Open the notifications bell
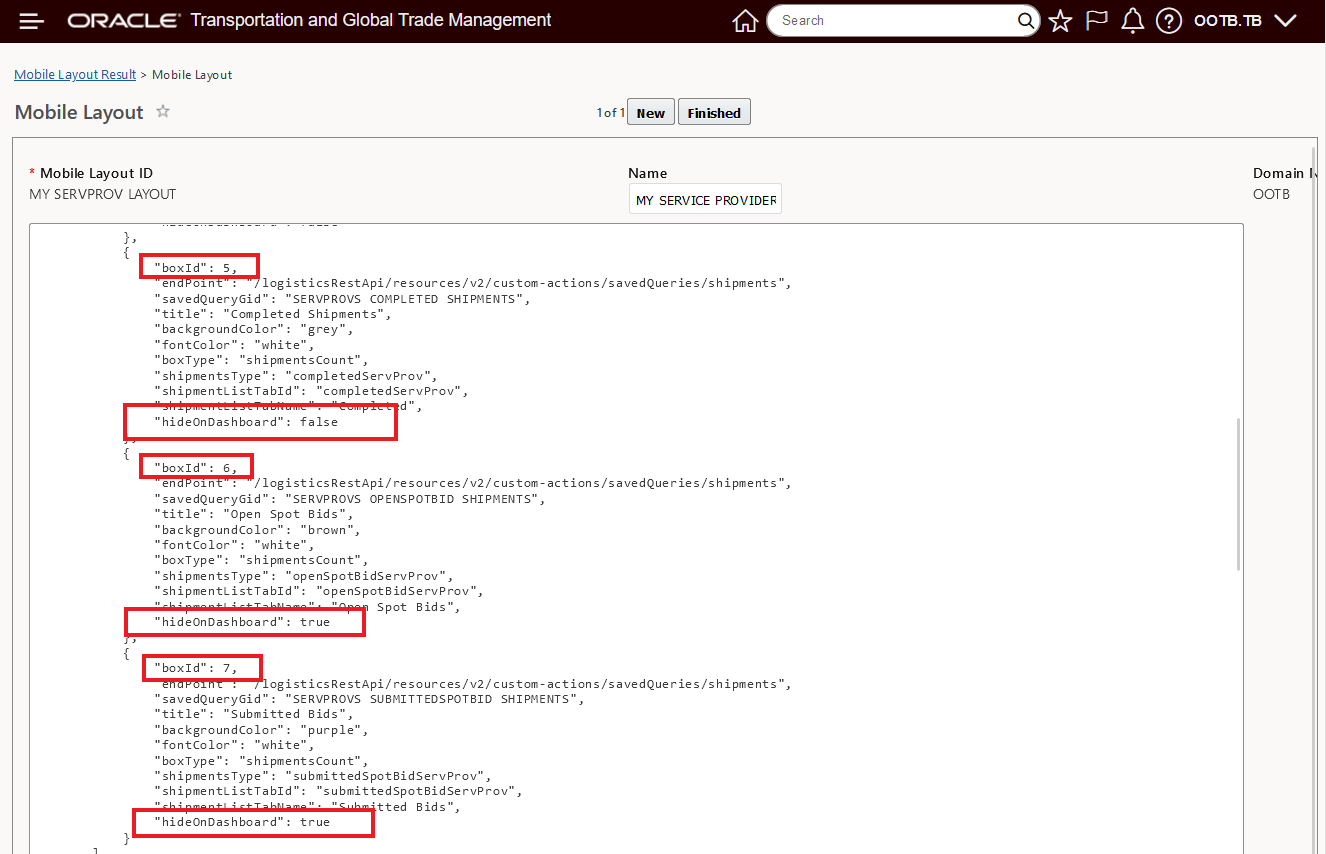1326x854 pixels. coord(1132,21)
